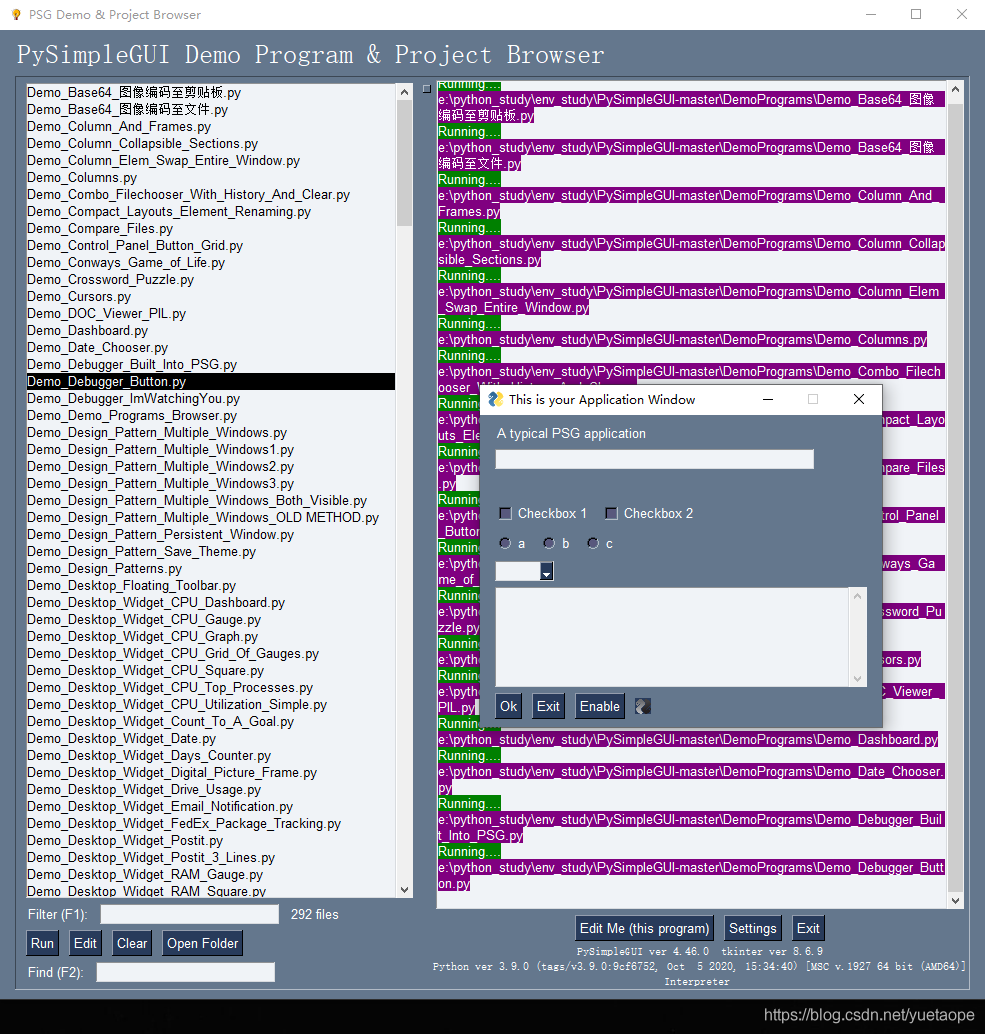Click the Edit button below the filter
Image resolution: width=985 pixels, height=1034 pixels.
[x=85, y=943]
